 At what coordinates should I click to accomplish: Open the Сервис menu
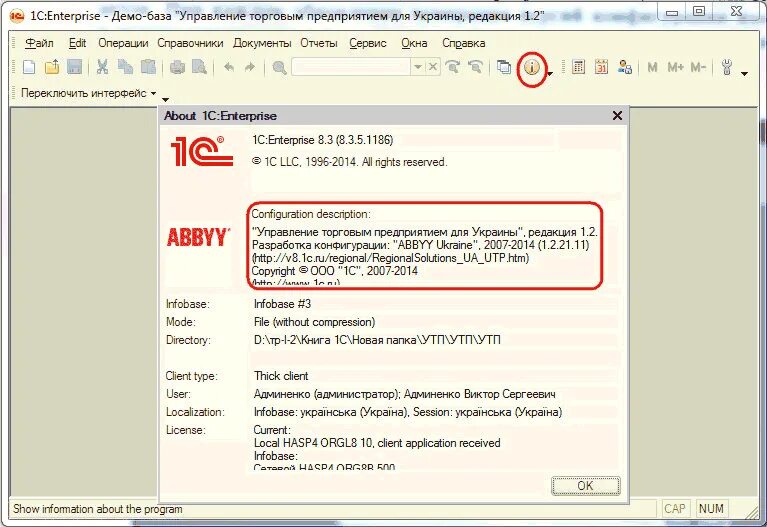point(368,43)
